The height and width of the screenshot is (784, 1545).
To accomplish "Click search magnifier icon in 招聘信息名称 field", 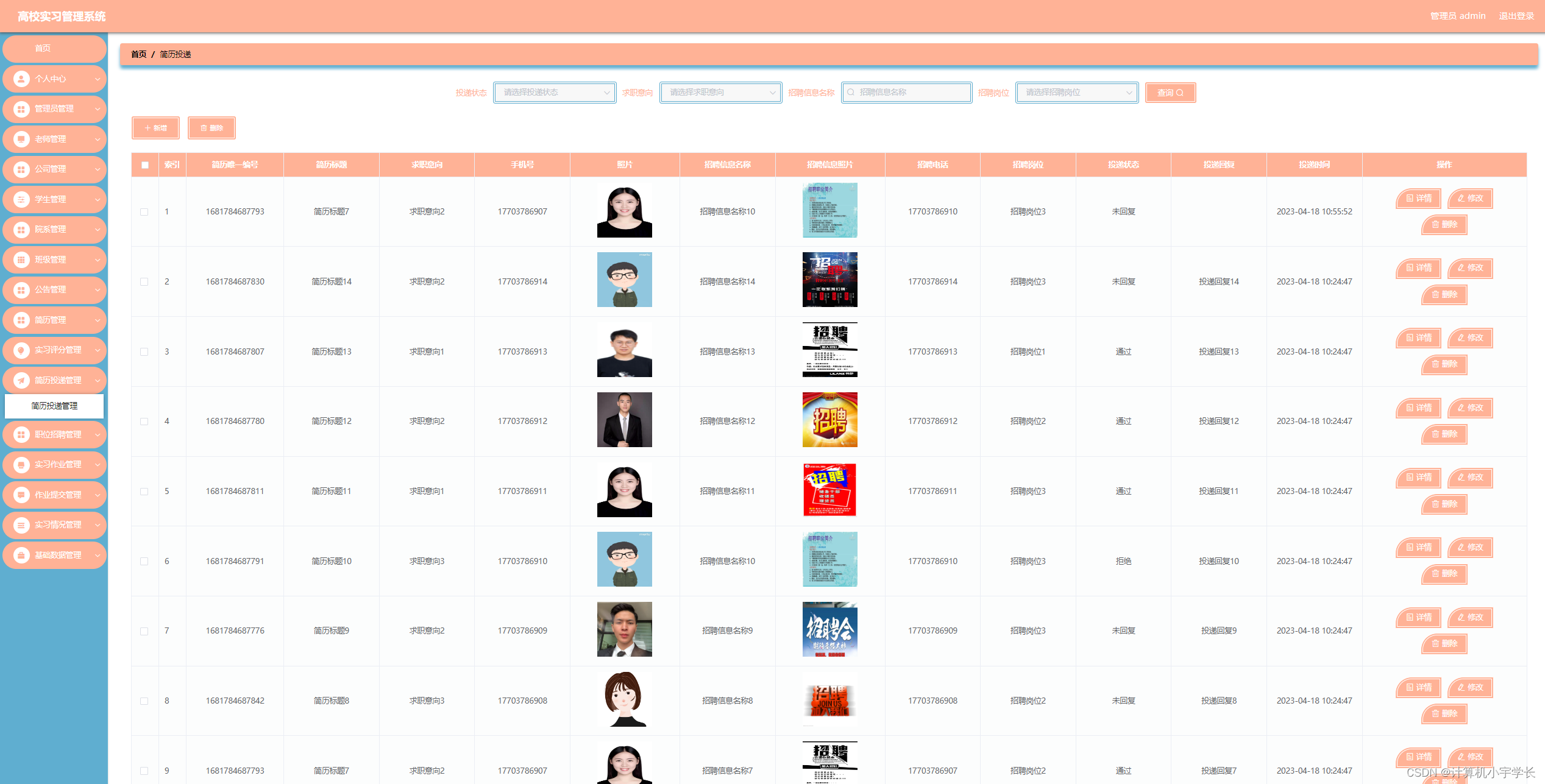I will (851, 93).
